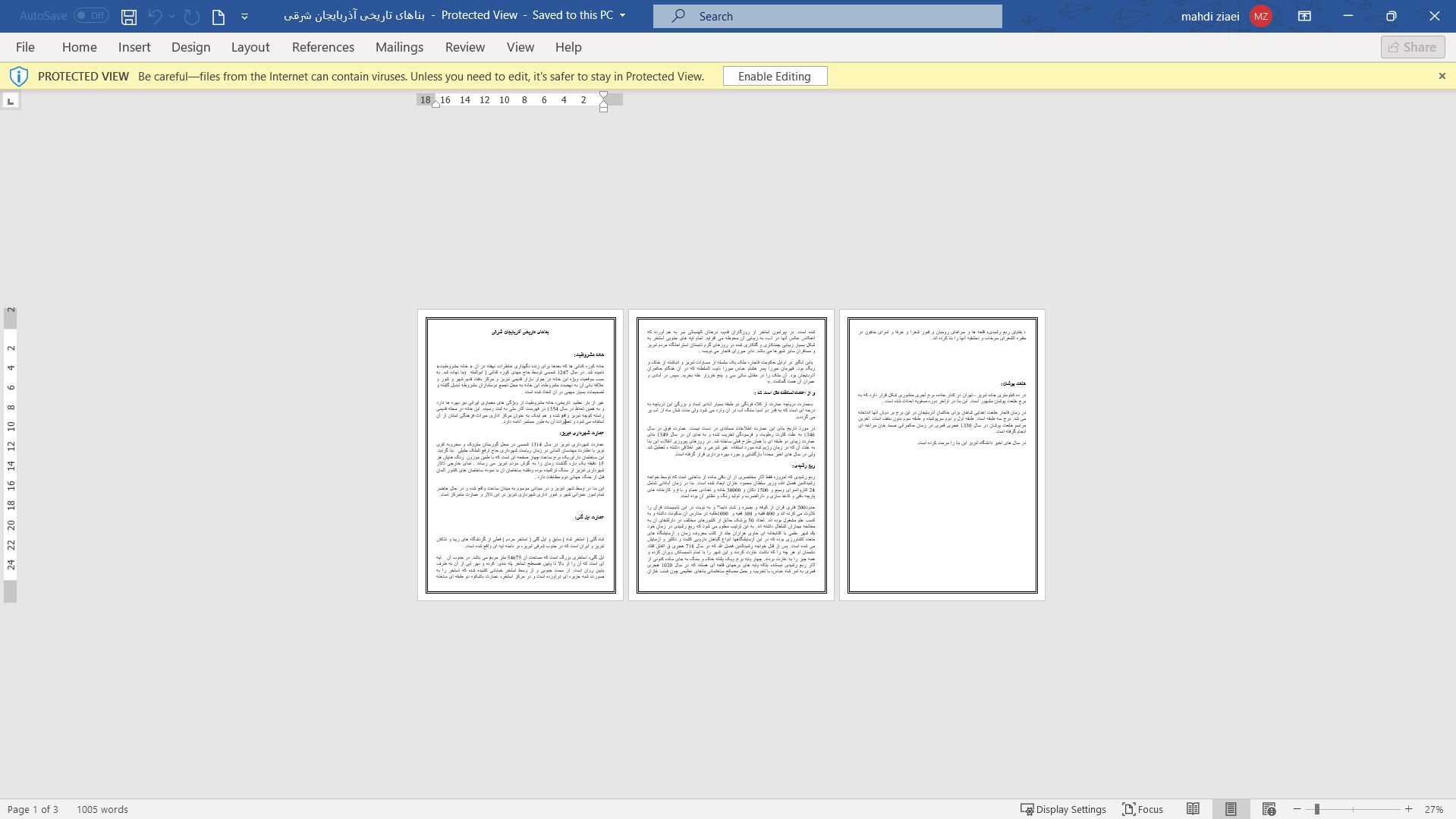Click the Undo arrow icon
This screenshot has width=1456, height=819.
pos(155,16)
